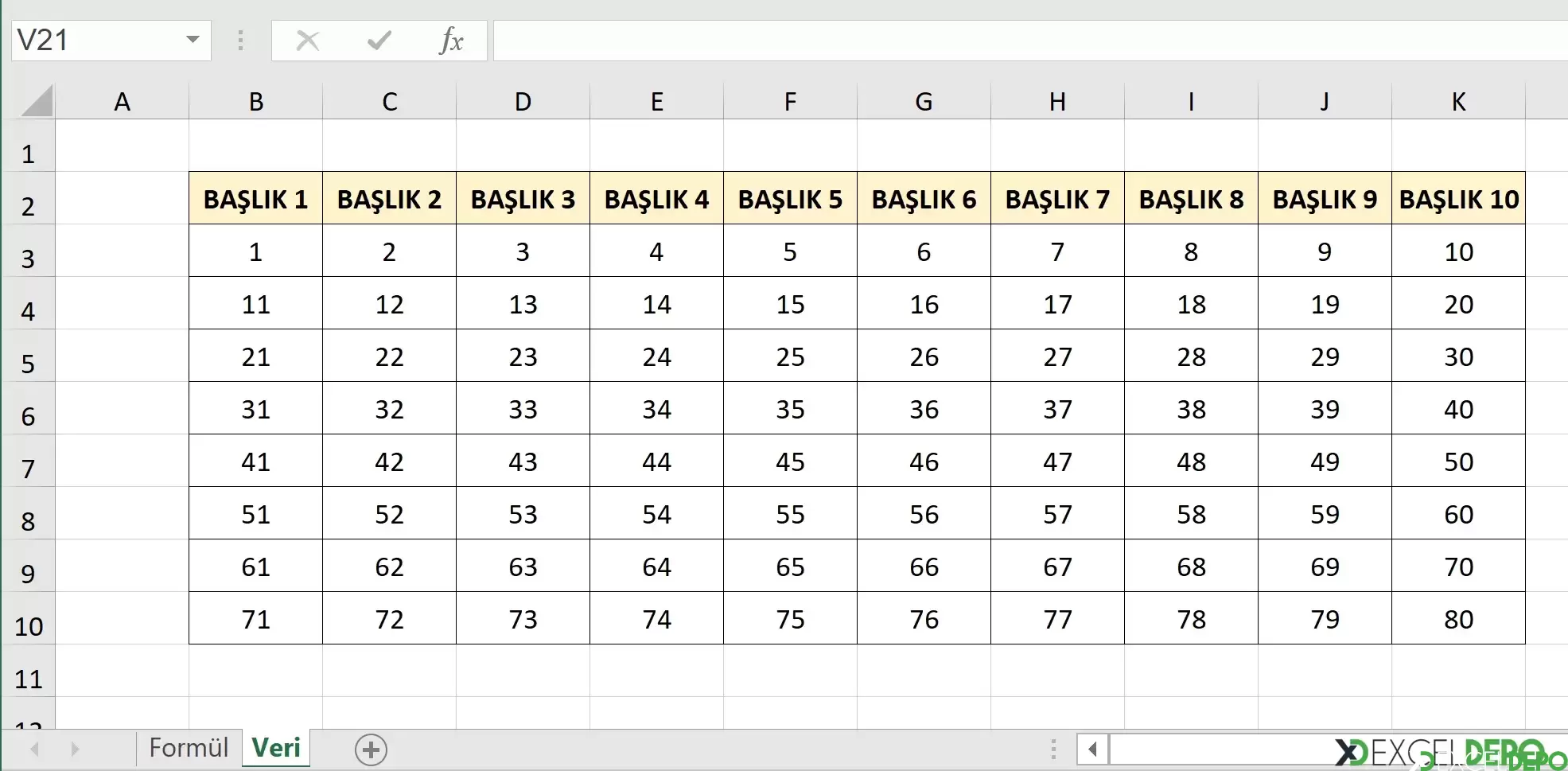This screenshot has width=1568, height=771.
Task: Click the Enter checkmark icon in formula bar
Action: tap(379, 40)
